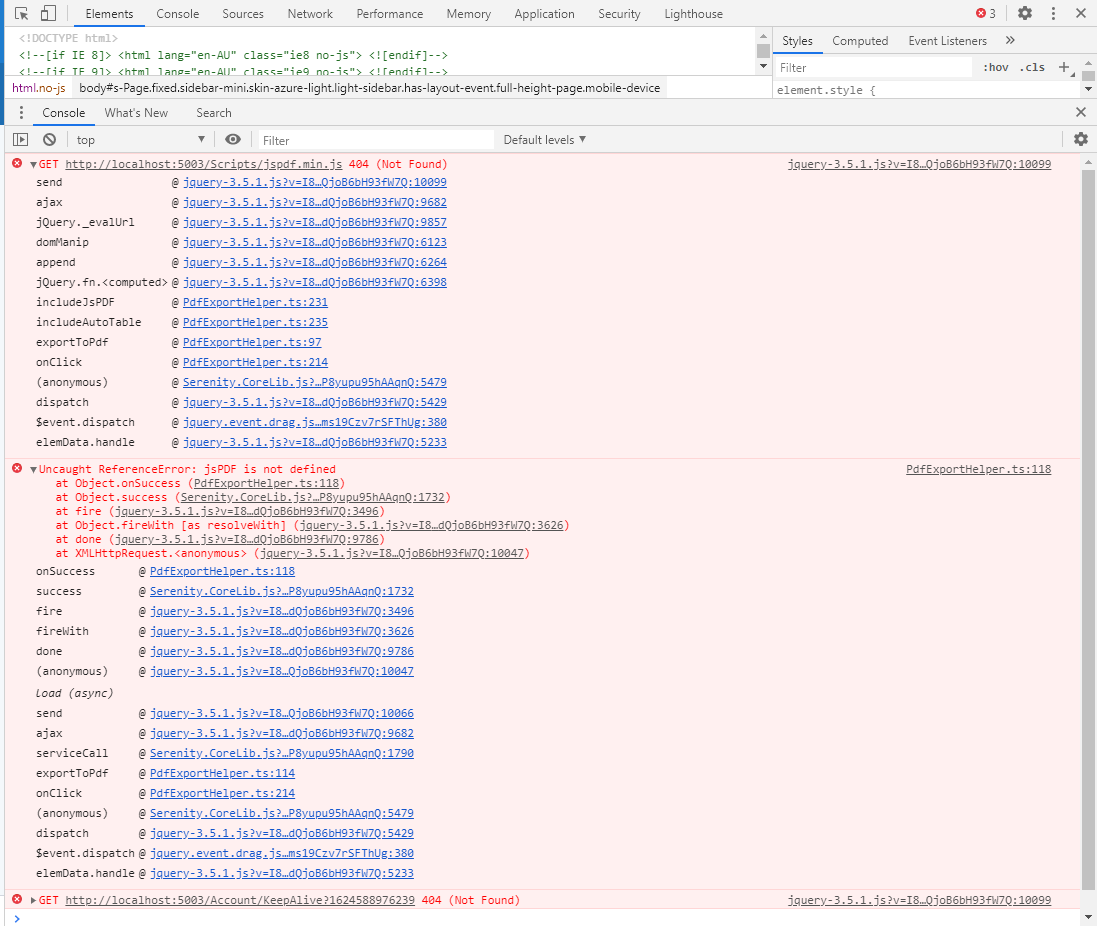The height and width of the screenshot is (926, 1097).
Task: Toggle the device toolbar icon
Action: tap(48, 13)
